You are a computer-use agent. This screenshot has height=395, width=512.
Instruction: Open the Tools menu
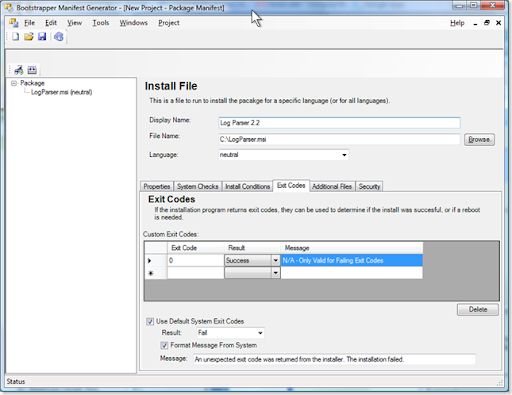[101, 23]
